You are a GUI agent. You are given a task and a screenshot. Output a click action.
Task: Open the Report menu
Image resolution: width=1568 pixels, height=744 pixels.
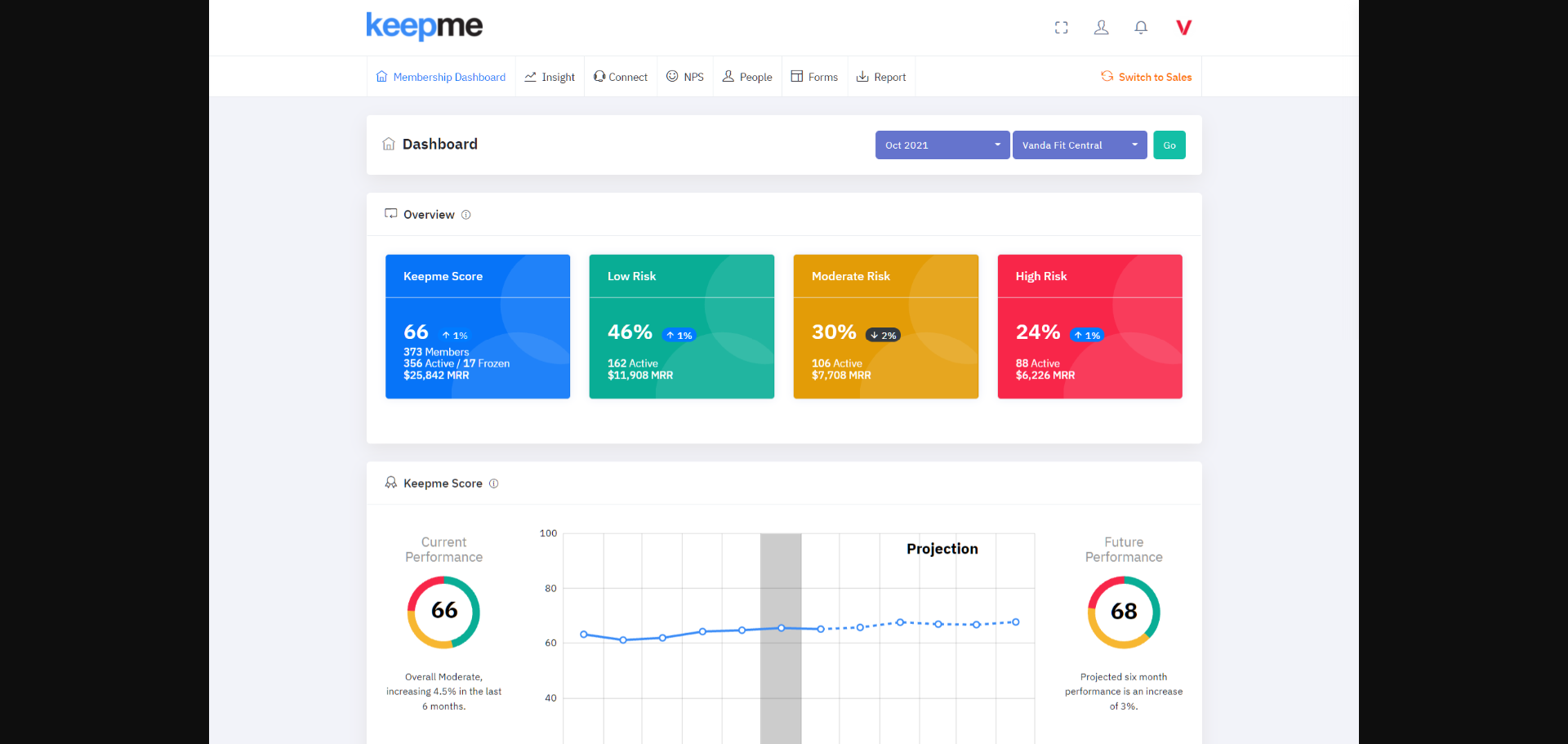point(881,77)
